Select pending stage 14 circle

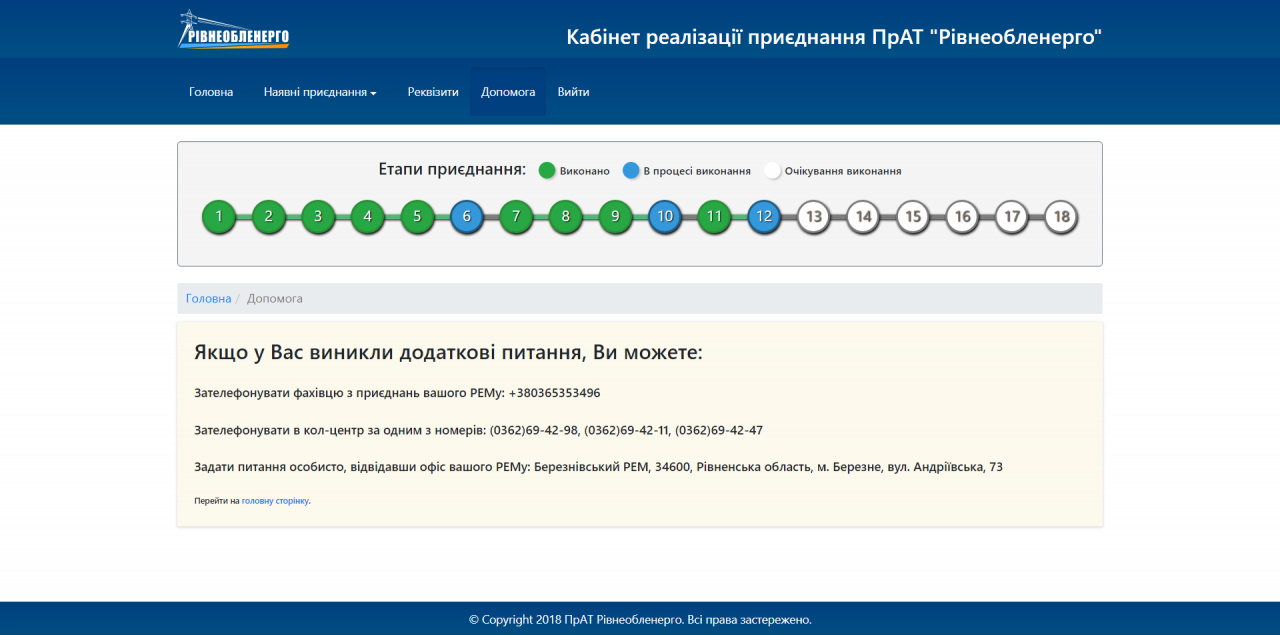click(x=863, y=216)
